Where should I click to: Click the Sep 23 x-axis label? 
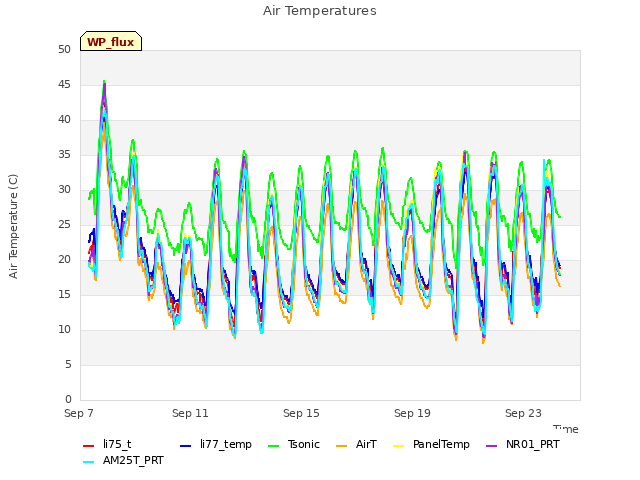click(x=523, y=413)
